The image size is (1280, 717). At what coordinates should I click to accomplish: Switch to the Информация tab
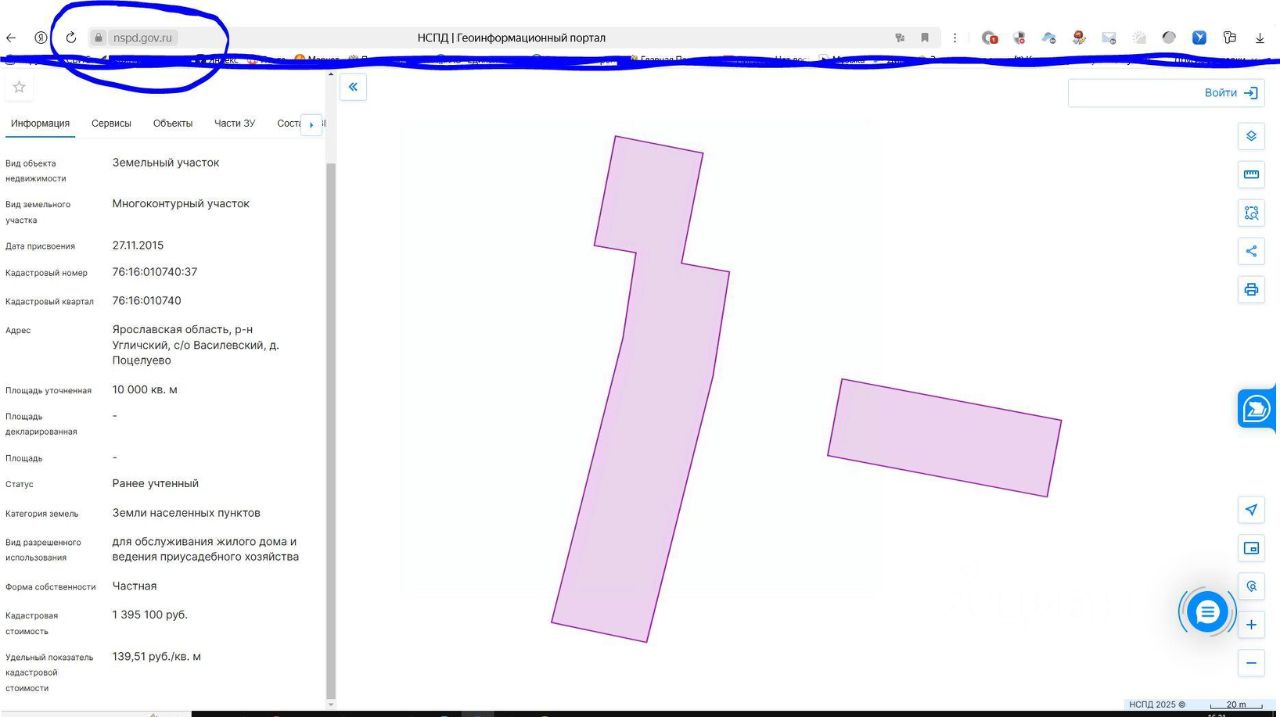click(40, 123)
